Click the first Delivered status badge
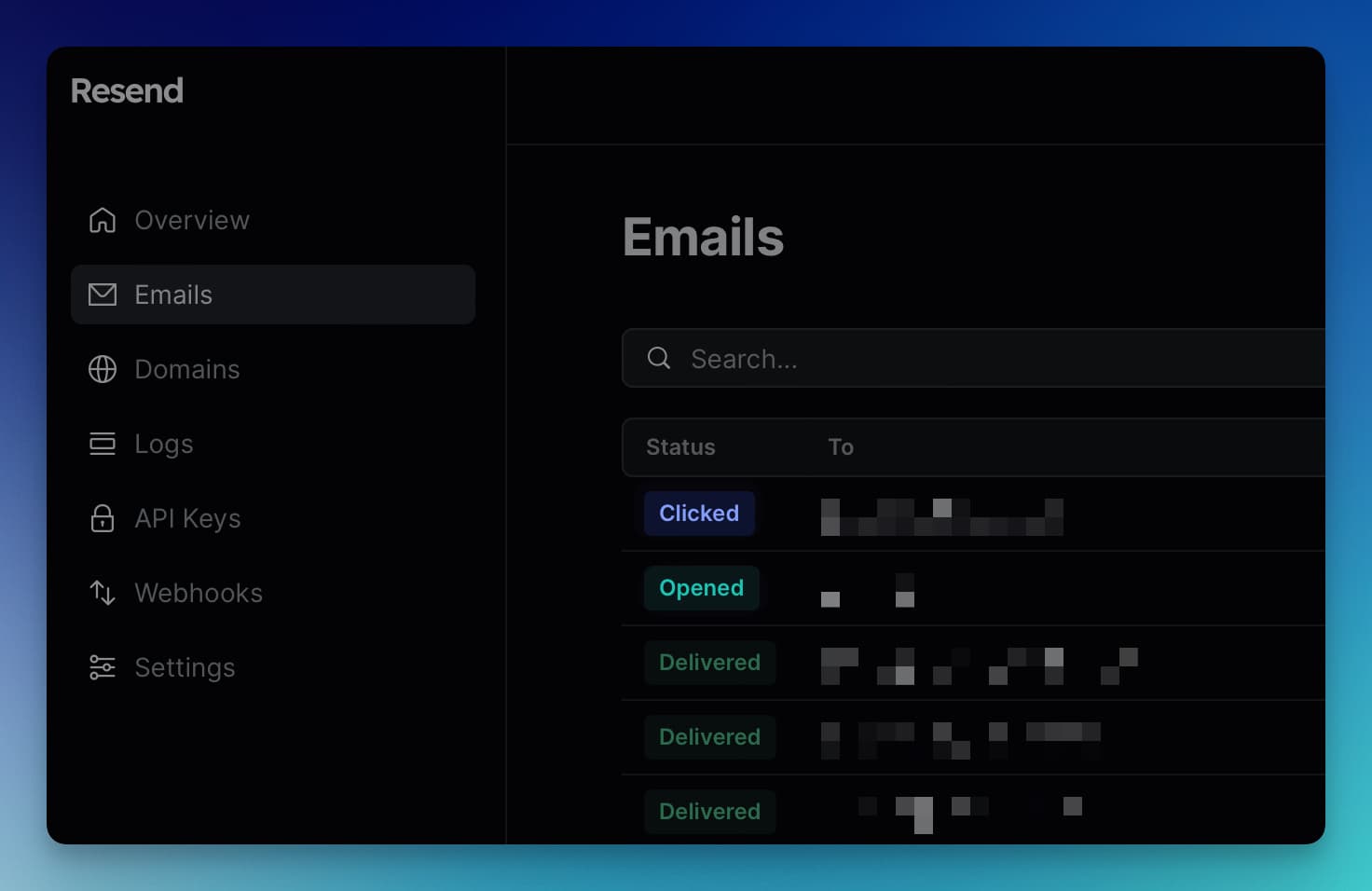Image resolution: width=1372 pixels, height=891 pixels. coord(709,663)
